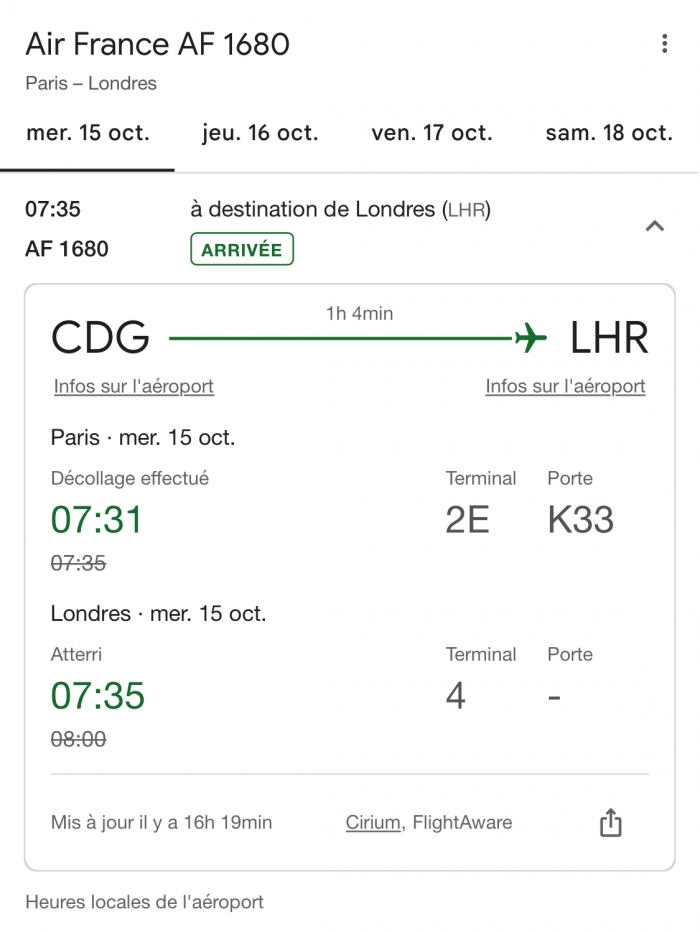
Task: Click the ARRIVÉE status badge
Action: click(x=242, y=250)
